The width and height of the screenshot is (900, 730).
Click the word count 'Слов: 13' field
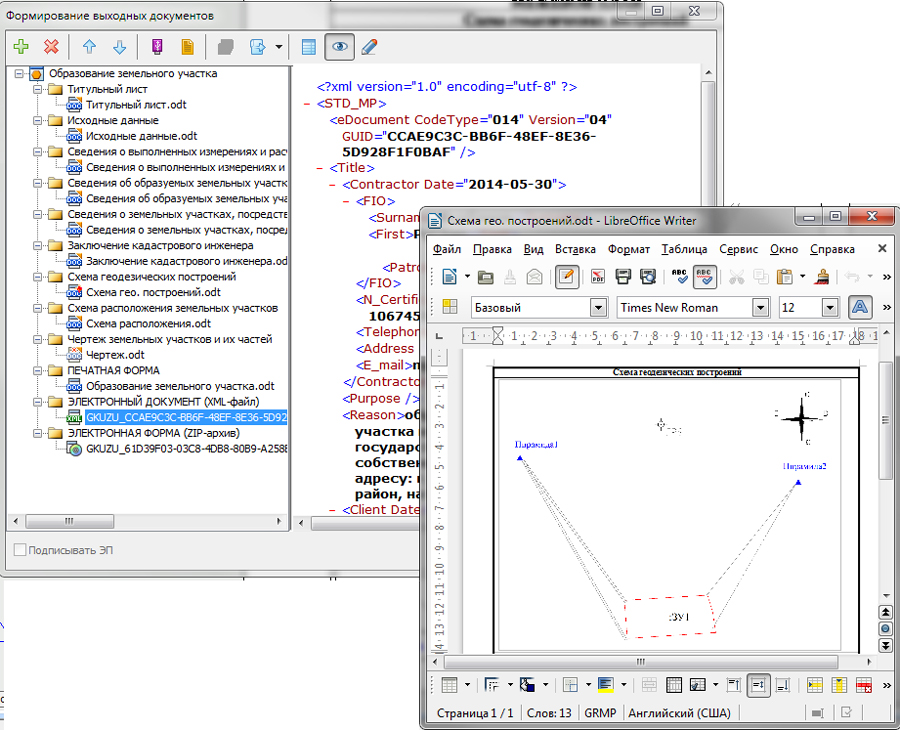(549, 713)
